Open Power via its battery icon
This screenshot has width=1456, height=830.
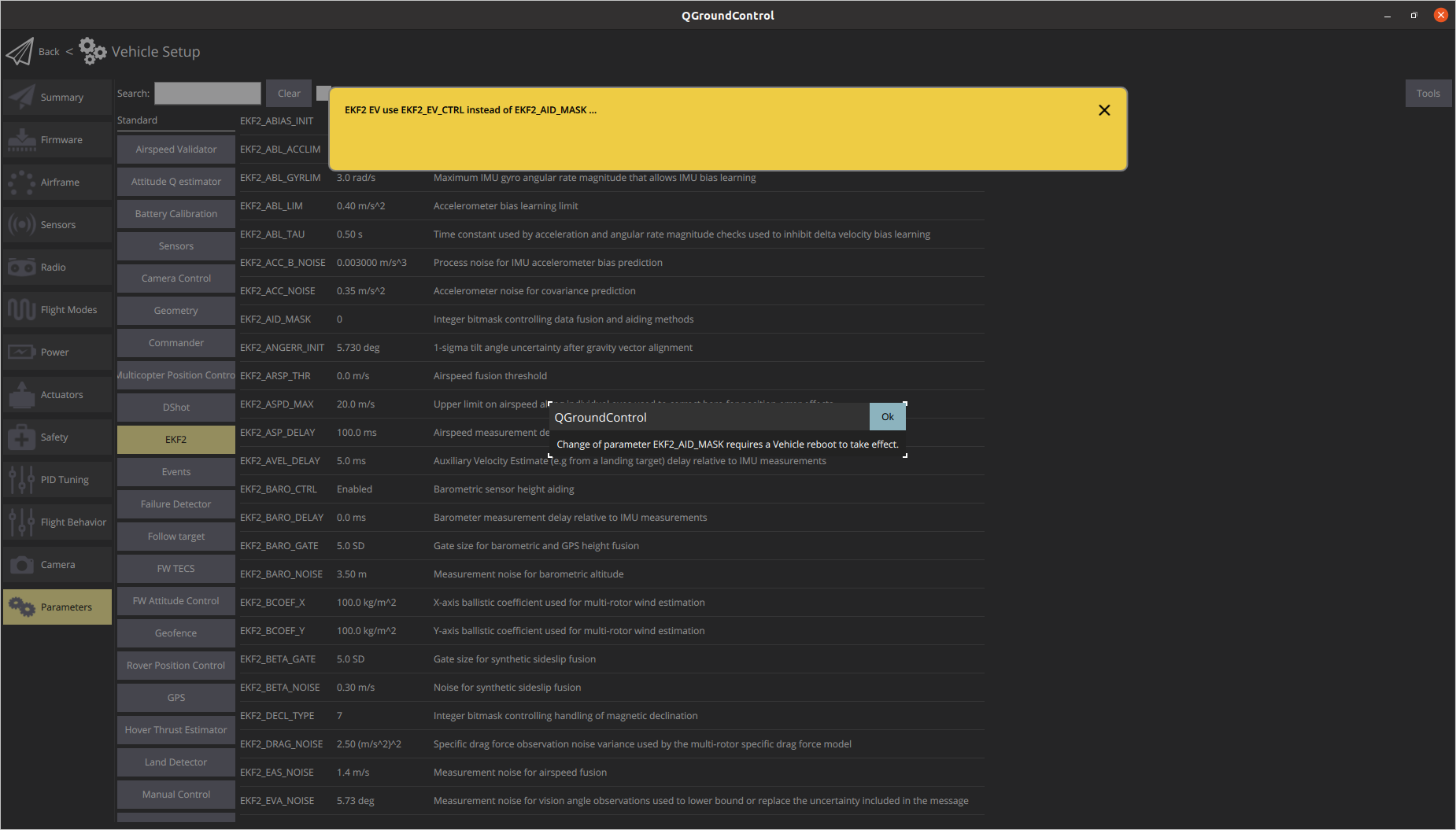(22, 352)
